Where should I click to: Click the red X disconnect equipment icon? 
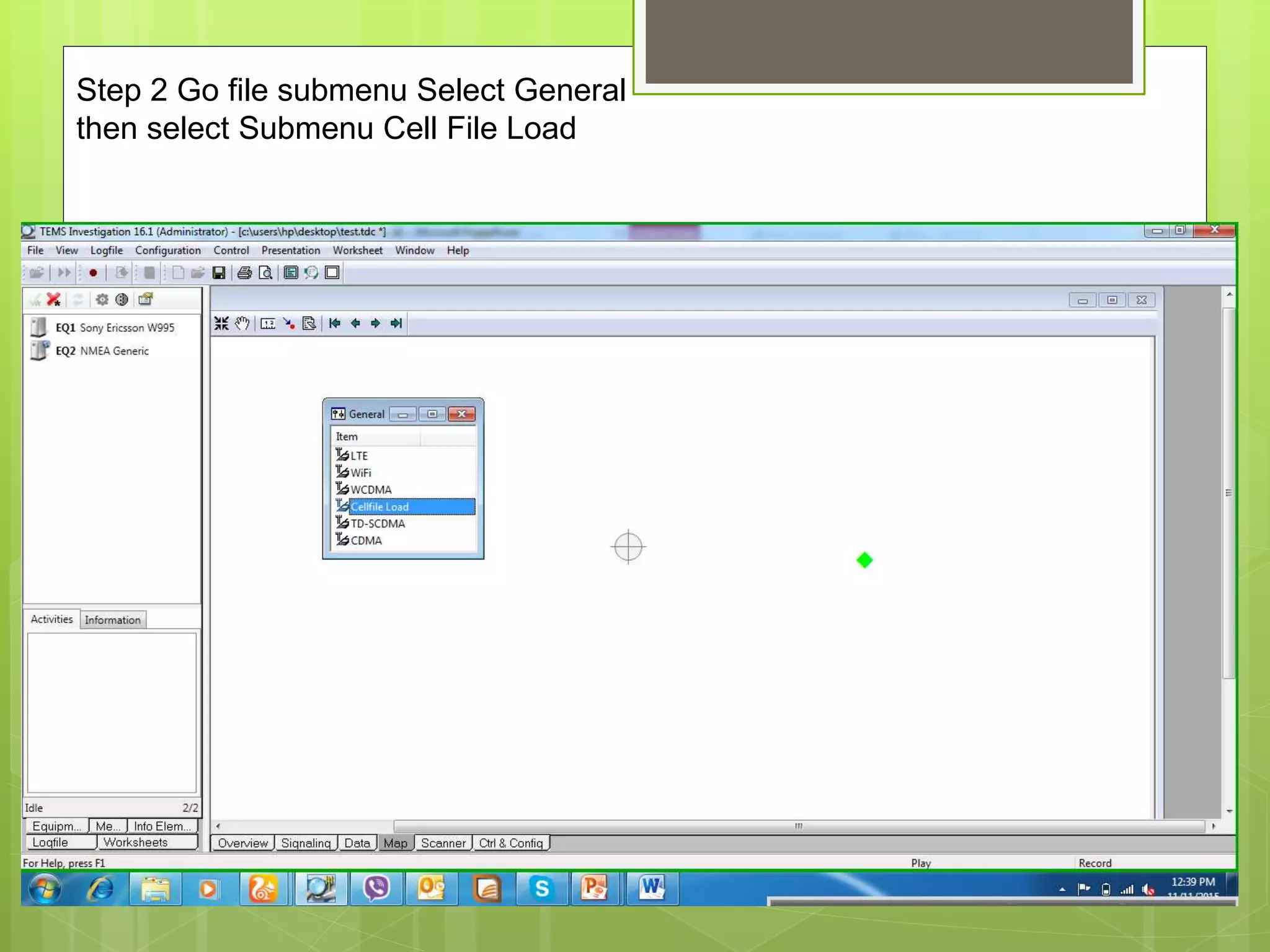coord(54,300)
